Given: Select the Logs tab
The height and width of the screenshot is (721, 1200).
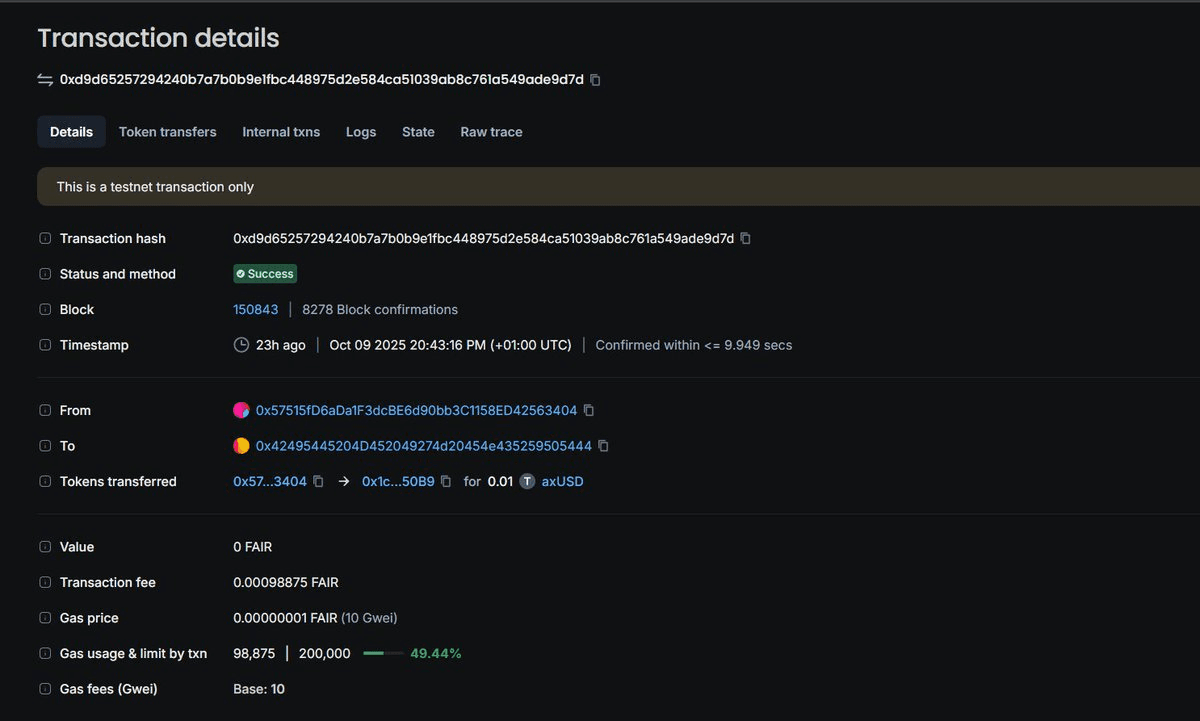Looking at the screenshot, I should 361,132.
